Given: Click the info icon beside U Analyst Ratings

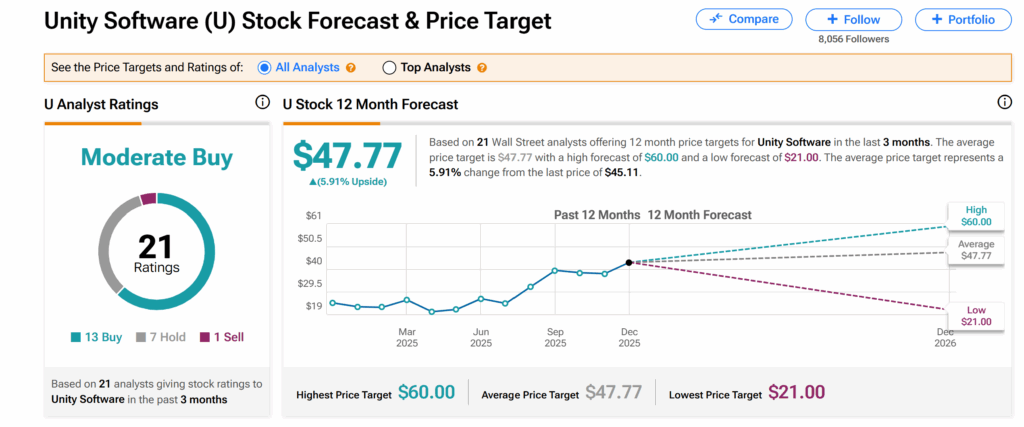Looking at the screenshot, I should 262,103.
